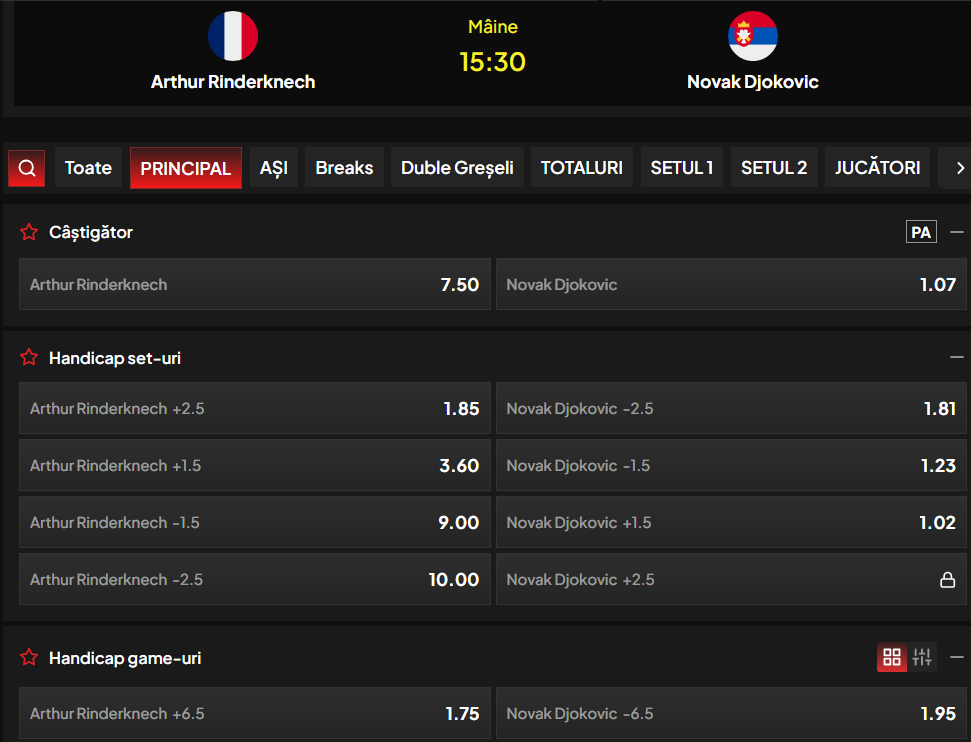Screen dimensions: 971x742
Task: Favorite the Câștigător market star
Action: tap(29, 232)
